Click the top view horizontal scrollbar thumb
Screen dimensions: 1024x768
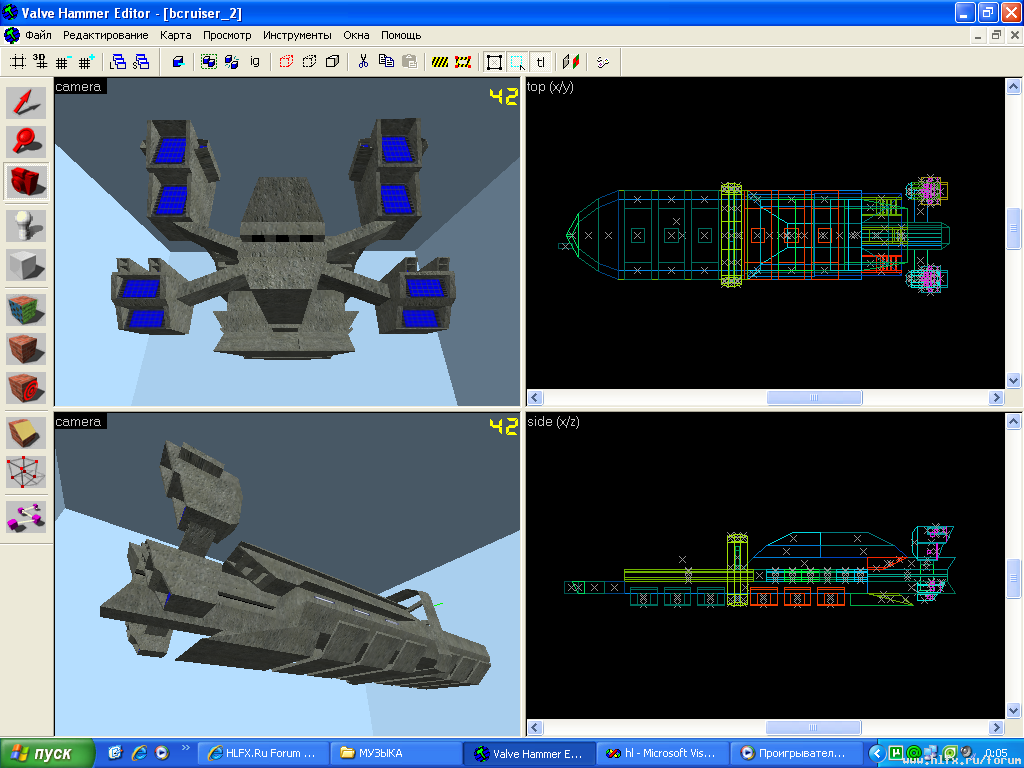pos(814,397)
